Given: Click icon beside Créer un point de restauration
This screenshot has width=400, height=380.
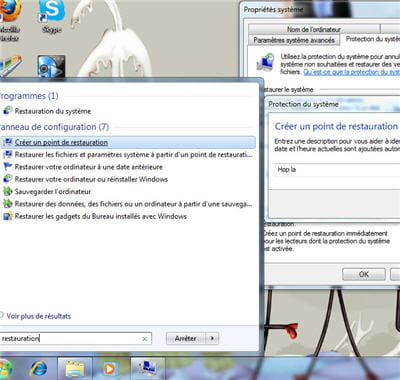Looking at the screenshot, I should coord(7,142).
